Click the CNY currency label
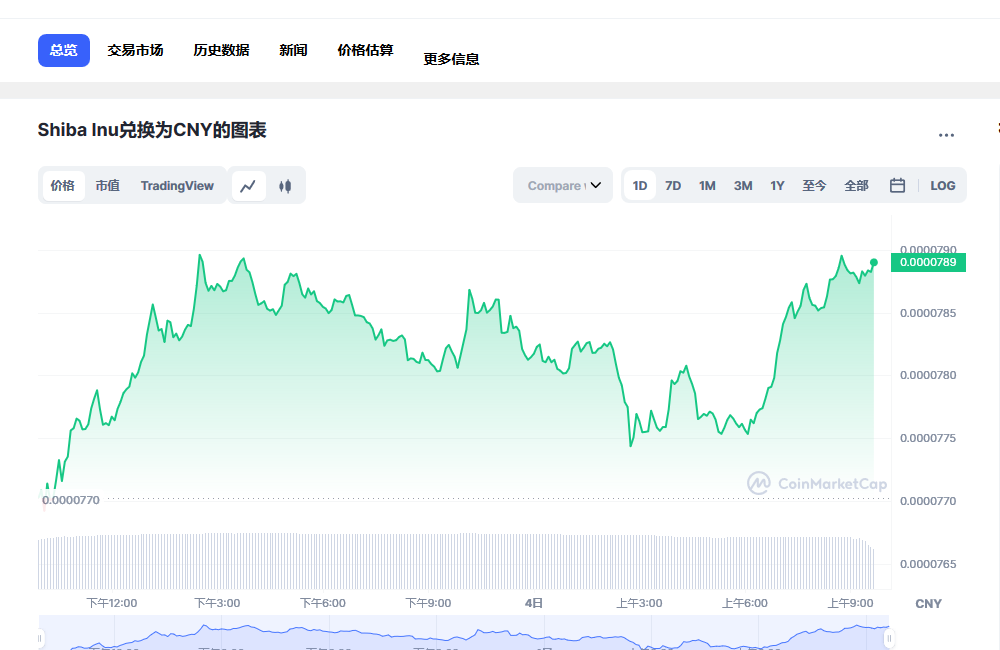Screen dimensions: 1000x650 [x=929, y=603]
